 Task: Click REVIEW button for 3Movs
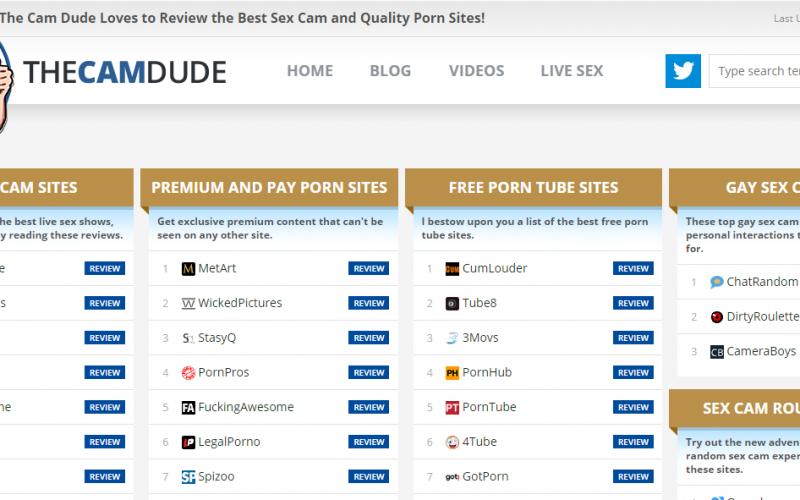pos(633,338)
